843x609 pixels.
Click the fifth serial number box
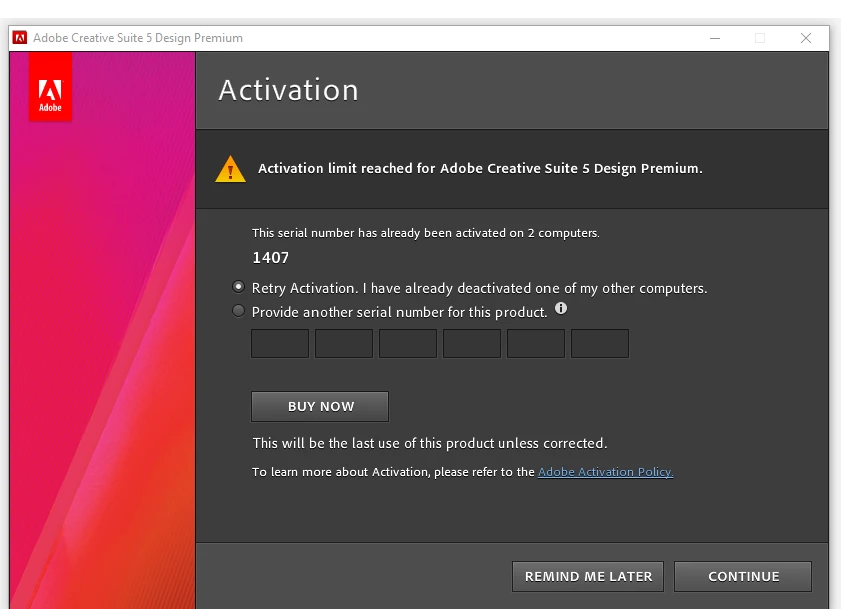point(536,343)
